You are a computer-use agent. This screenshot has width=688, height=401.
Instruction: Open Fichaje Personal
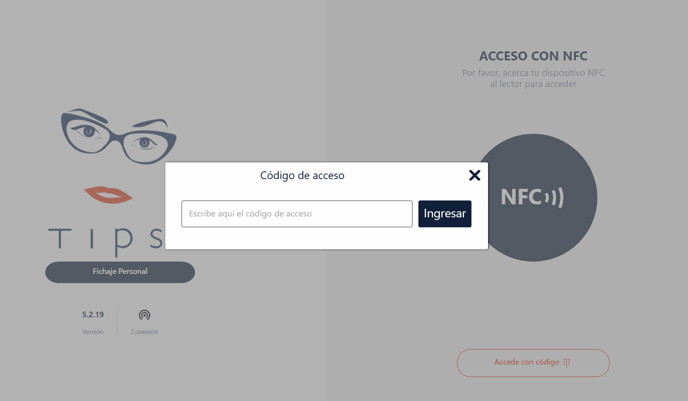120,272
